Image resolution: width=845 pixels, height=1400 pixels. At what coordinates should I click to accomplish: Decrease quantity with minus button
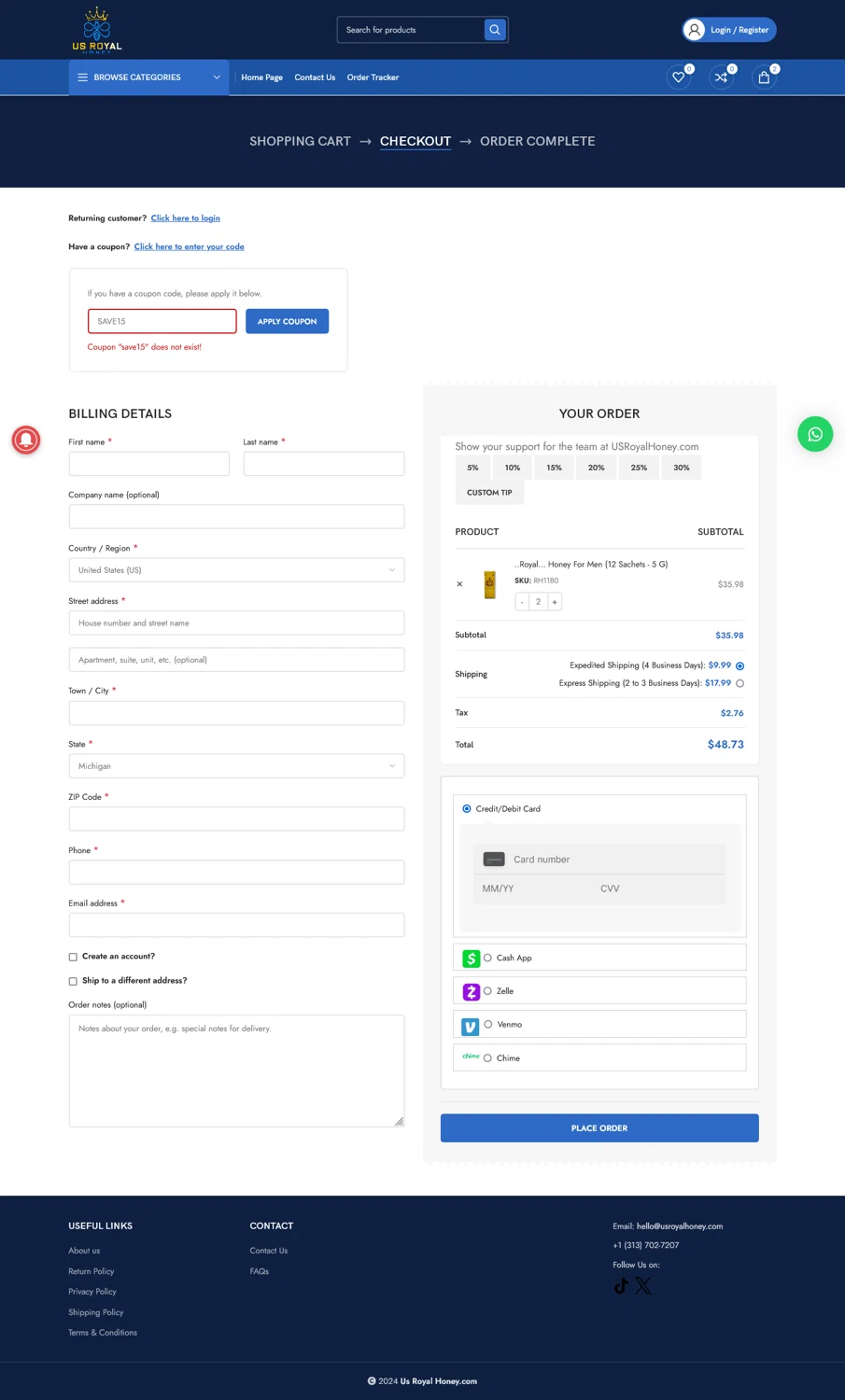(x=522, y=602)
